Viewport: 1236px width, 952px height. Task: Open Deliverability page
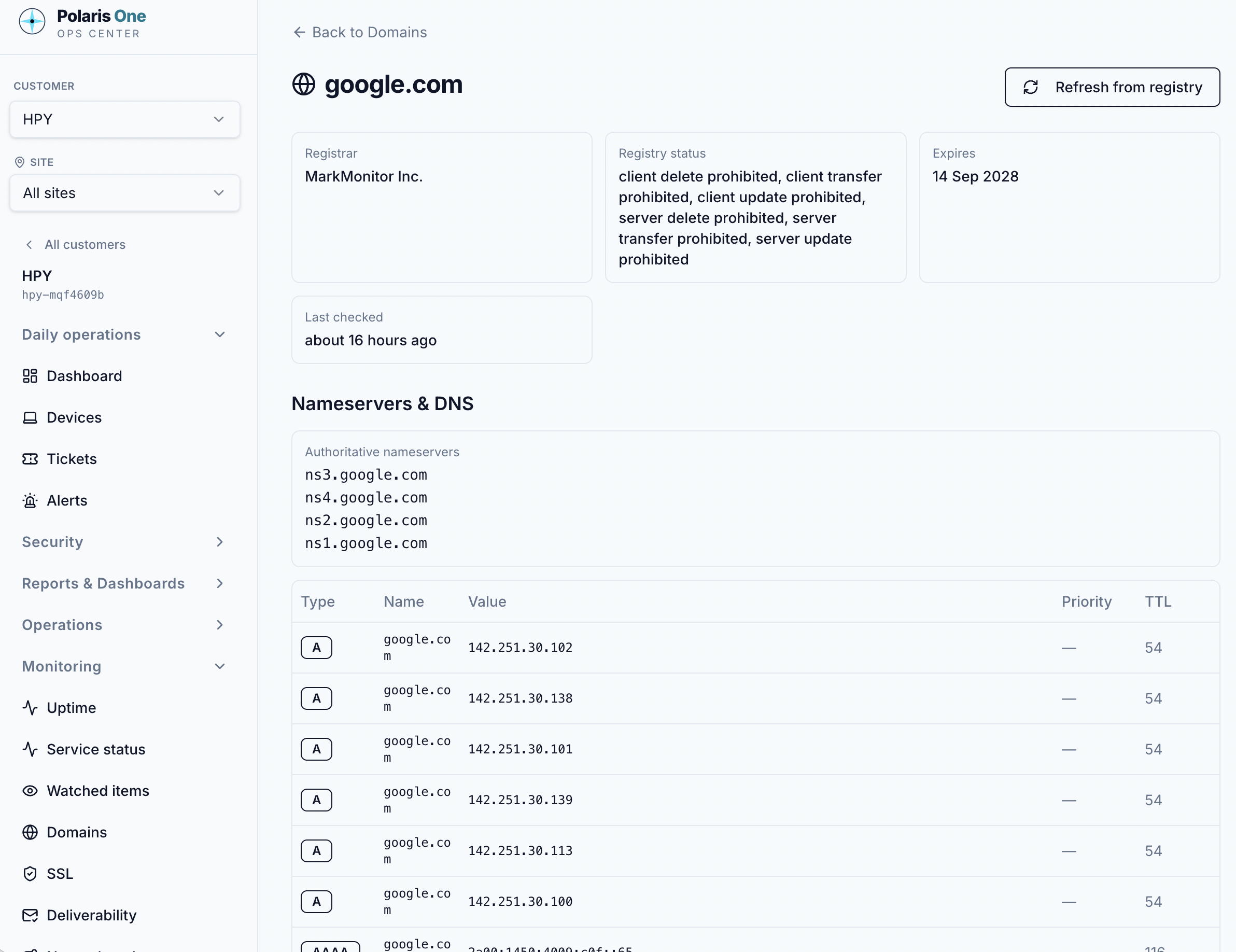[124, 915]
